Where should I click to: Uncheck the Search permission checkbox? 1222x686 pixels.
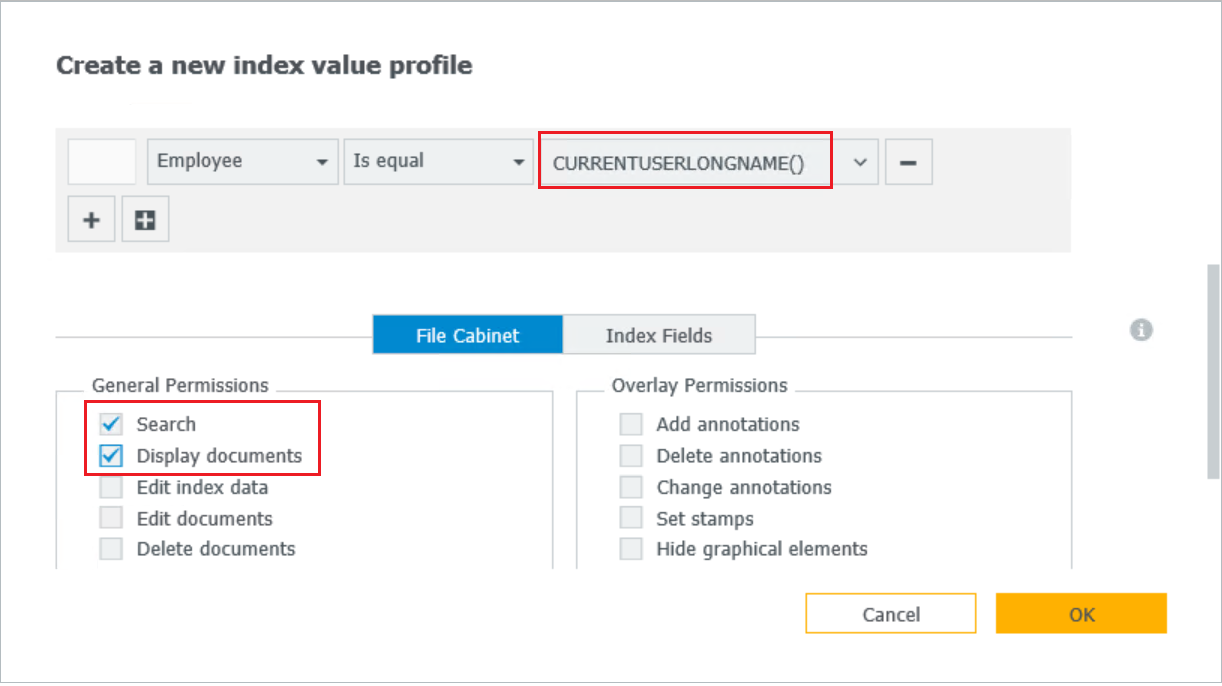[x=111, y=424]
